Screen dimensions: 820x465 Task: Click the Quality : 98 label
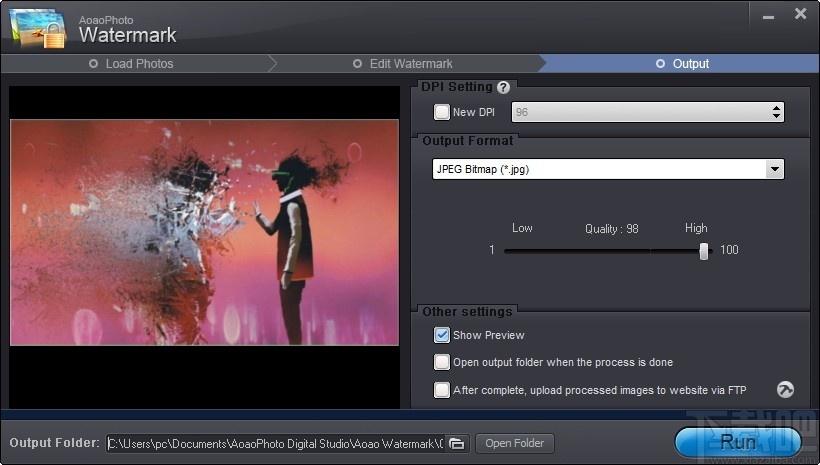tap(611, 229)
